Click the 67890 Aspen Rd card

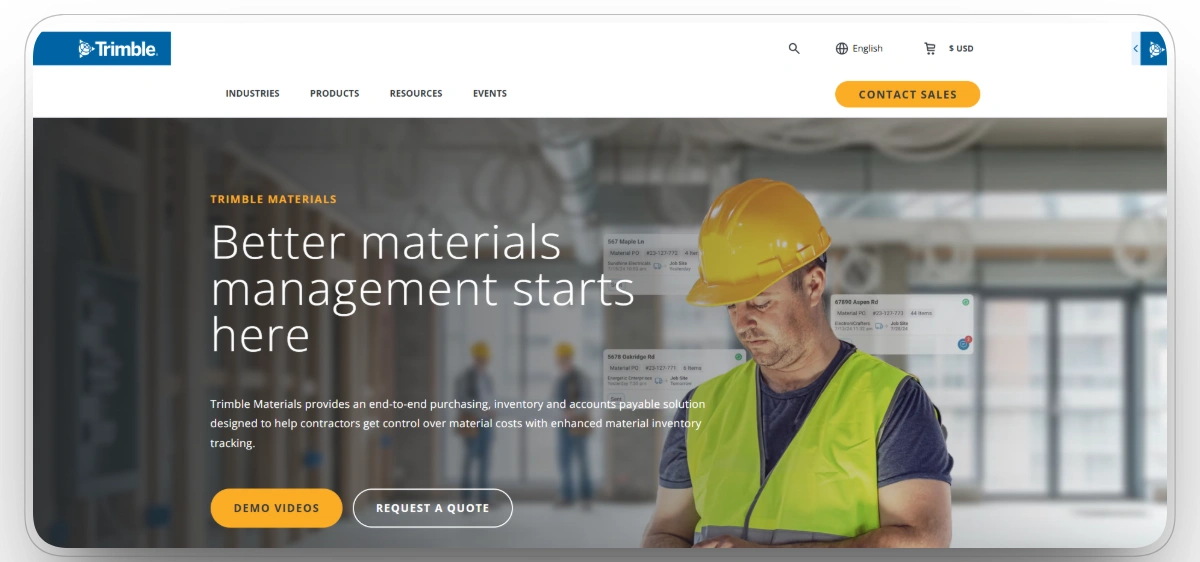pos(903,324)
